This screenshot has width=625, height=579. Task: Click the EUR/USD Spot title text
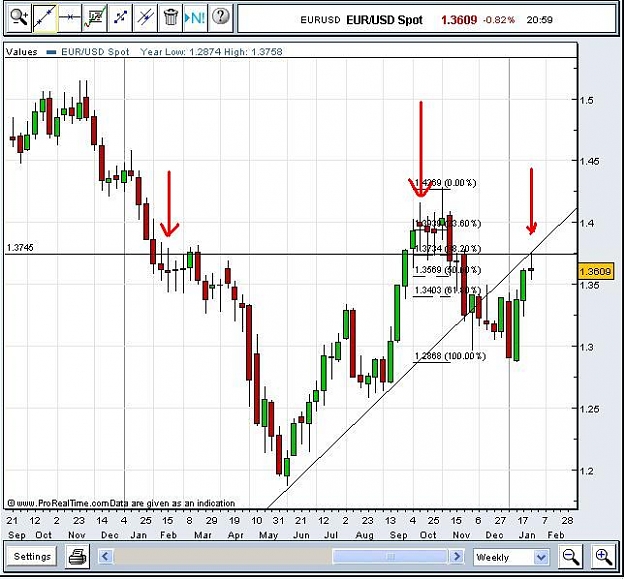tap(384, 20)
